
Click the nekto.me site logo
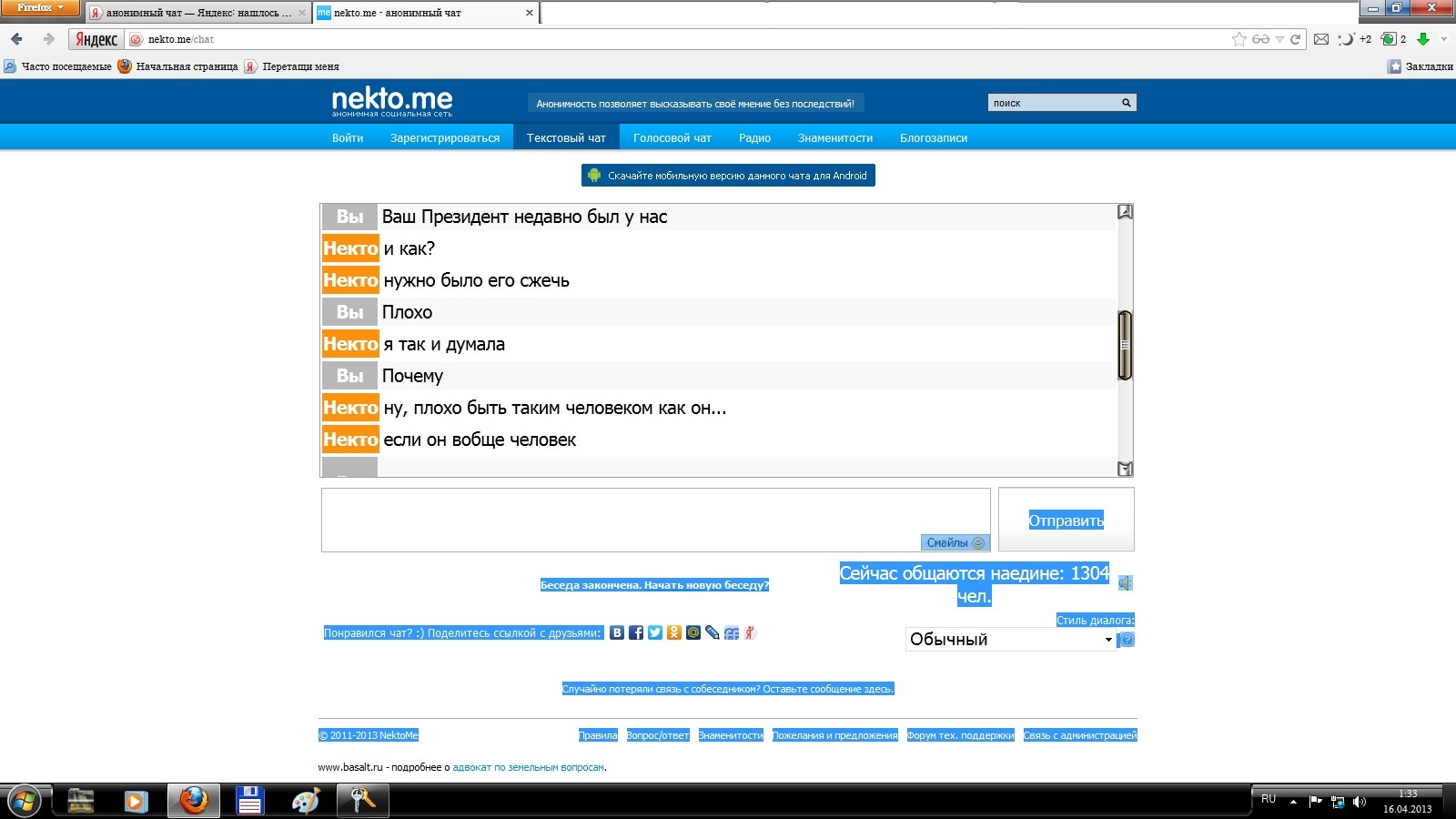[392, 100]
